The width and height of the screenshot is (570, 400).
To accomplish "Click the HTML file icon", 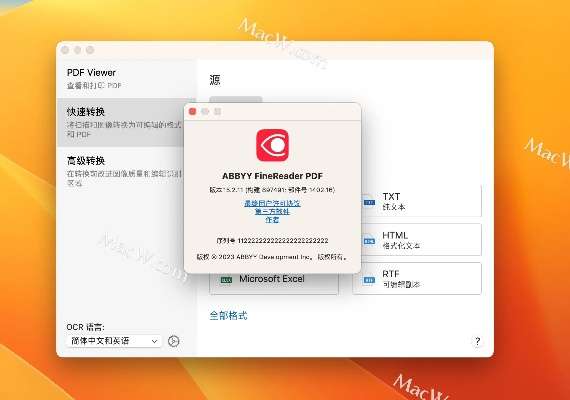I will 369,241.
